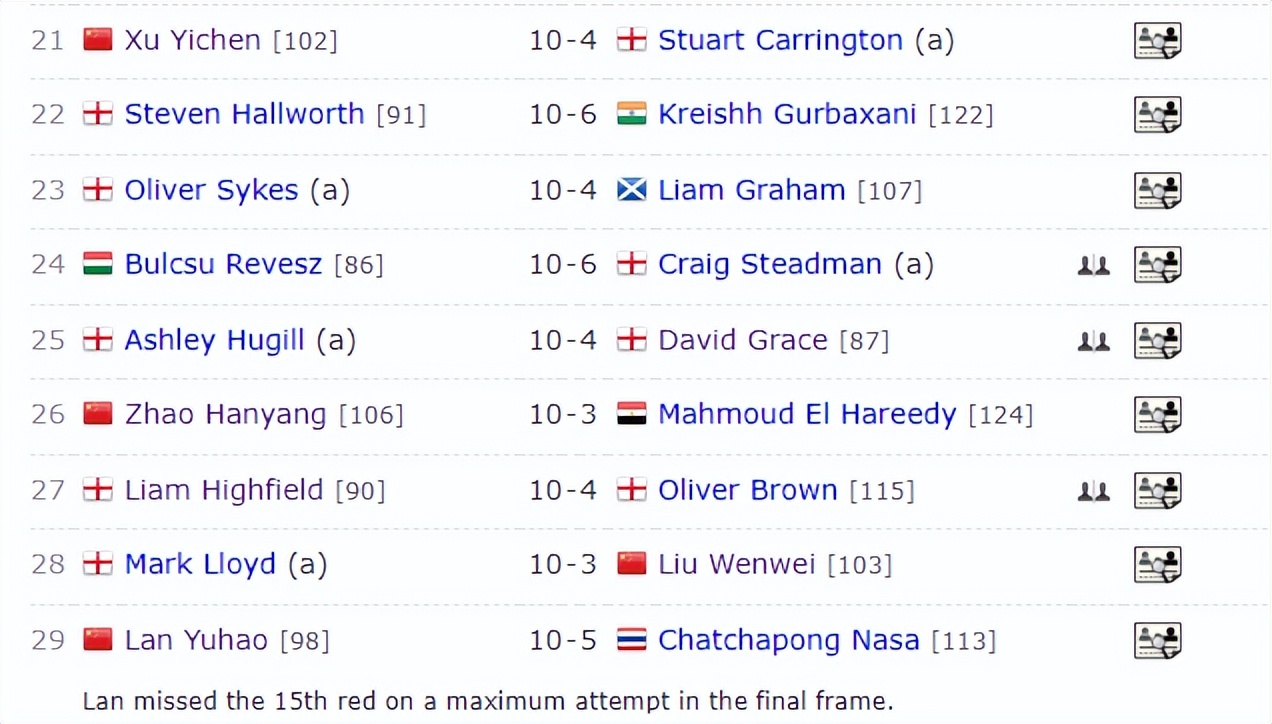The height and width of the screenshot is (724, 1272).
Task: Click Oliver Brown player name
Action: click(x=747, y=490)
